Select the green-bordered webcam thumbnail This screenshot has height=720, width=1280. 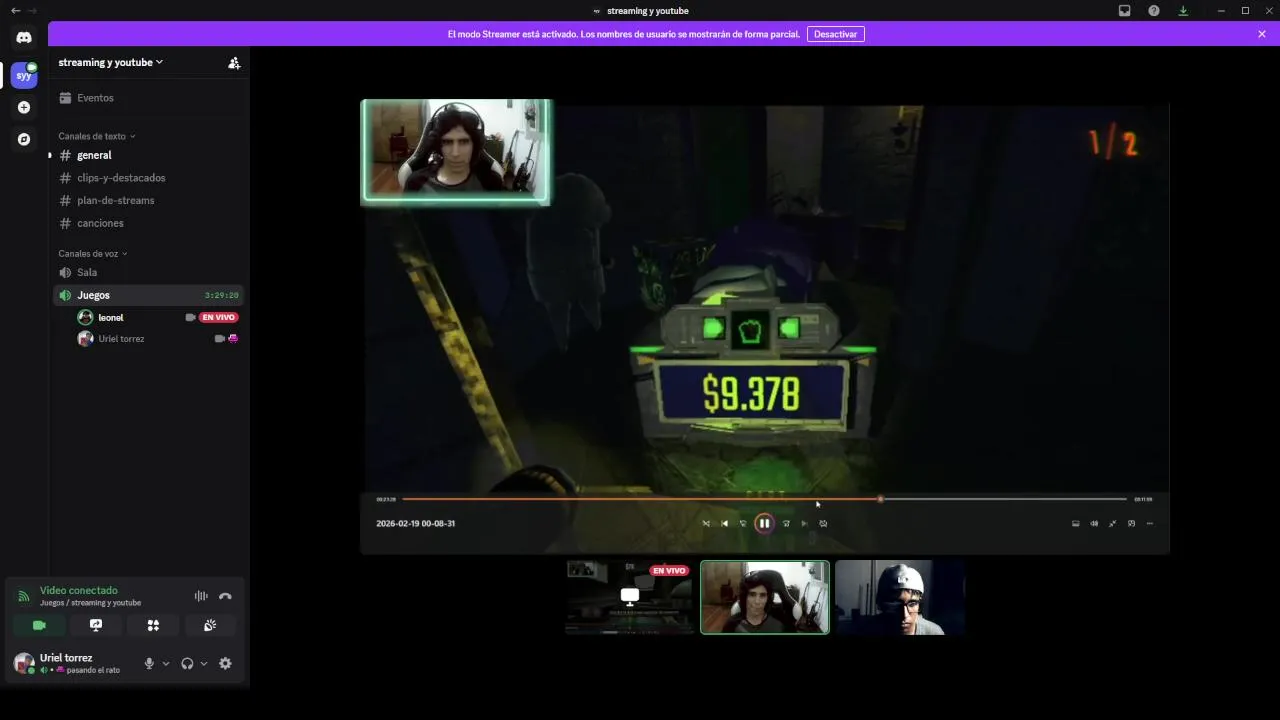[765, 597]
